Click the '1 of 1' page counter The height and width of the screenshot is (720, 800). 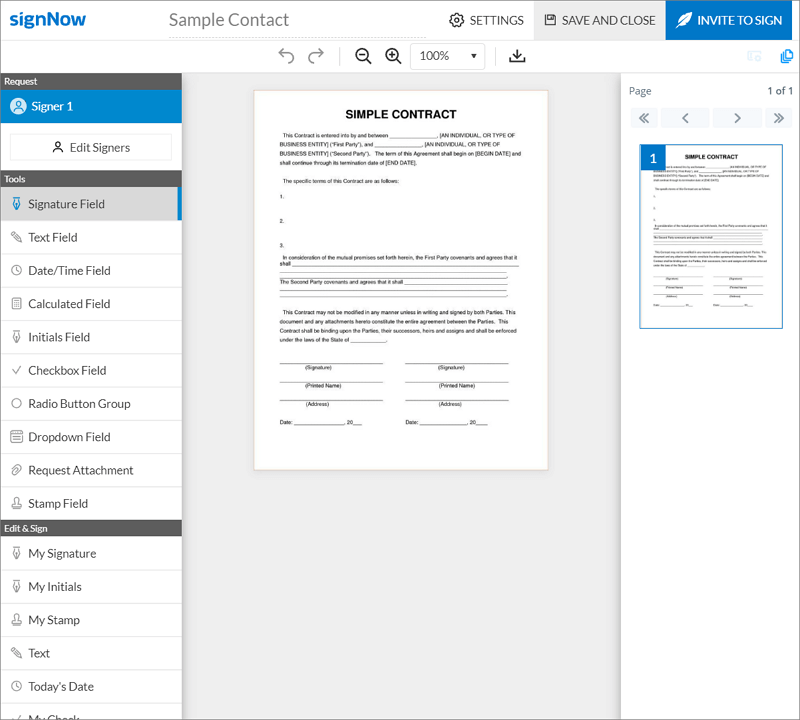click(x=780, y=91)
